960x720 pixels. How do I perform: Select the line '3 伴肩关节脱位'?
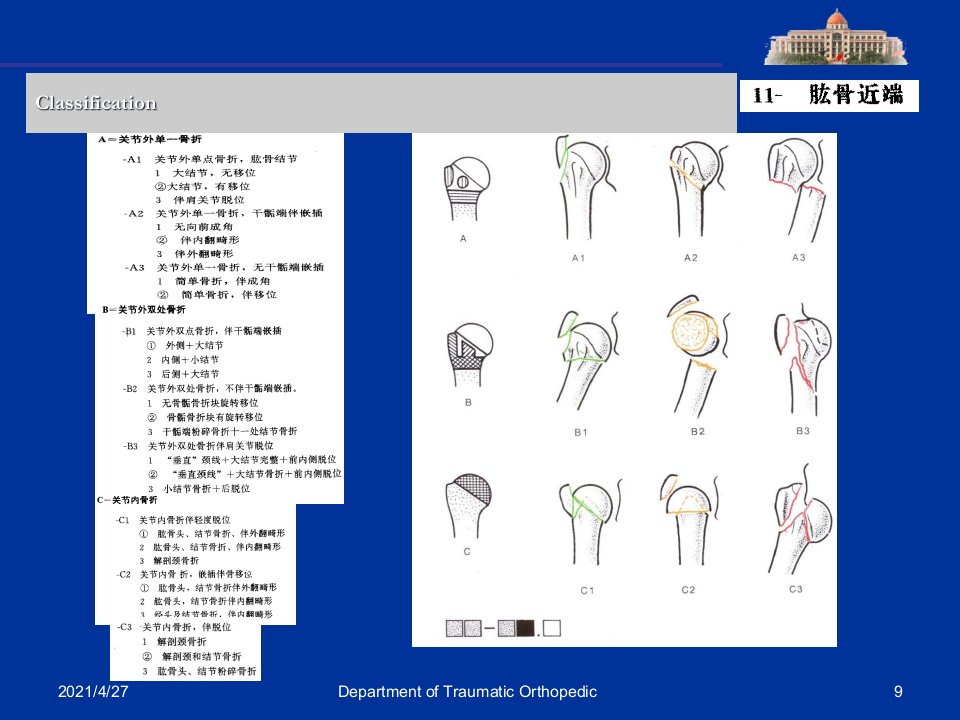tap(200, 200)
